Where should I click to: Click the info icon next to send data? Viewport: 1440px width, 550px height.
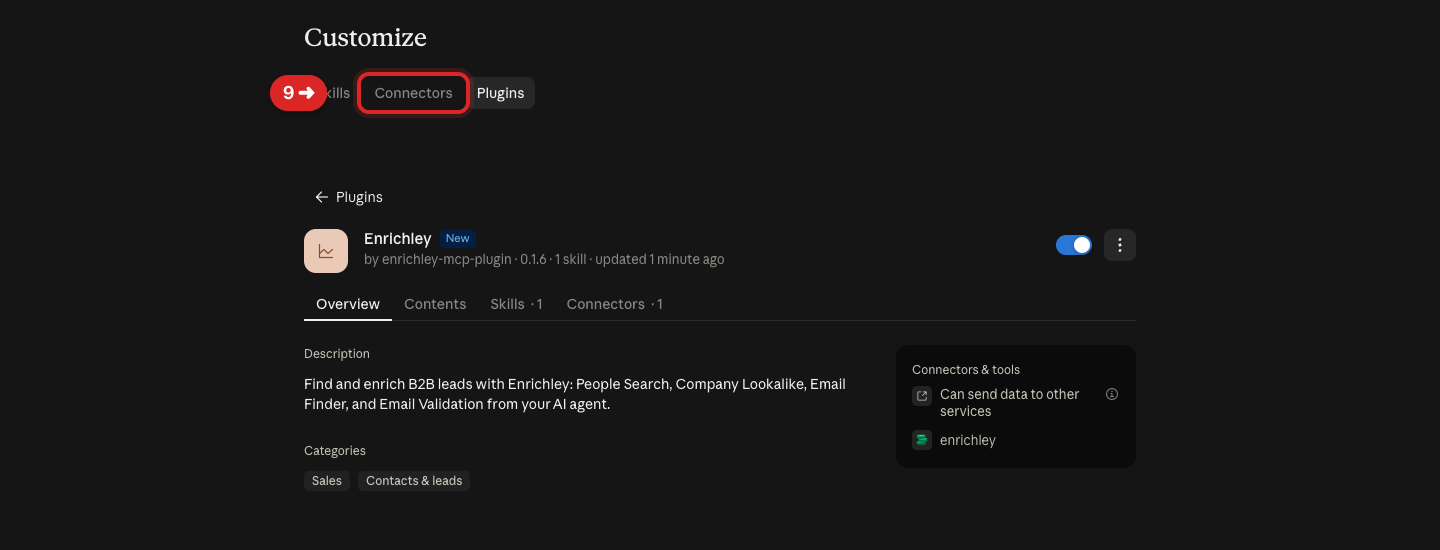[x=1112, y=394]
